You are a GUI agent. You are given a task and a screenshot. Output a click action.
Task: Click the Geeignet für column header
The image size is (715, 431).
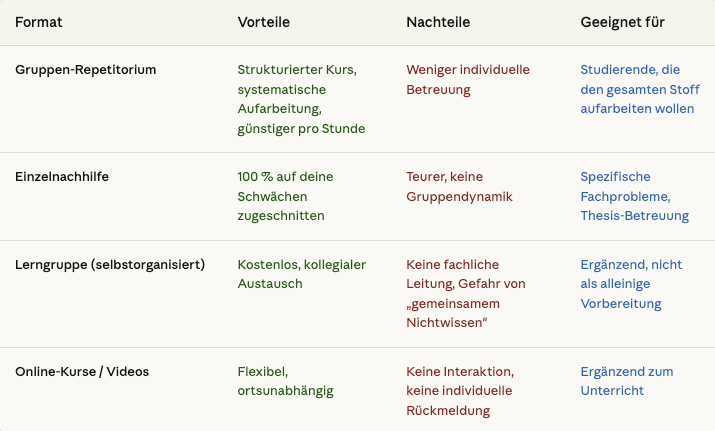tap(622, 22)
